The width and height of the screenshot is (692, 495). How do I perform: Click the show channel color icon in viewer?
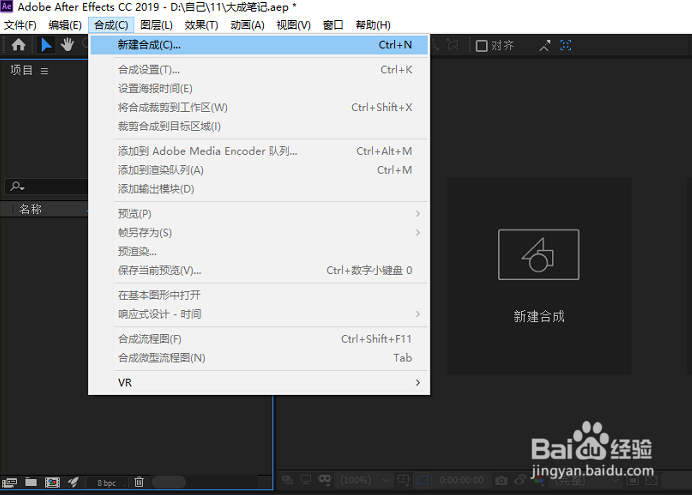tap(538, 480)
